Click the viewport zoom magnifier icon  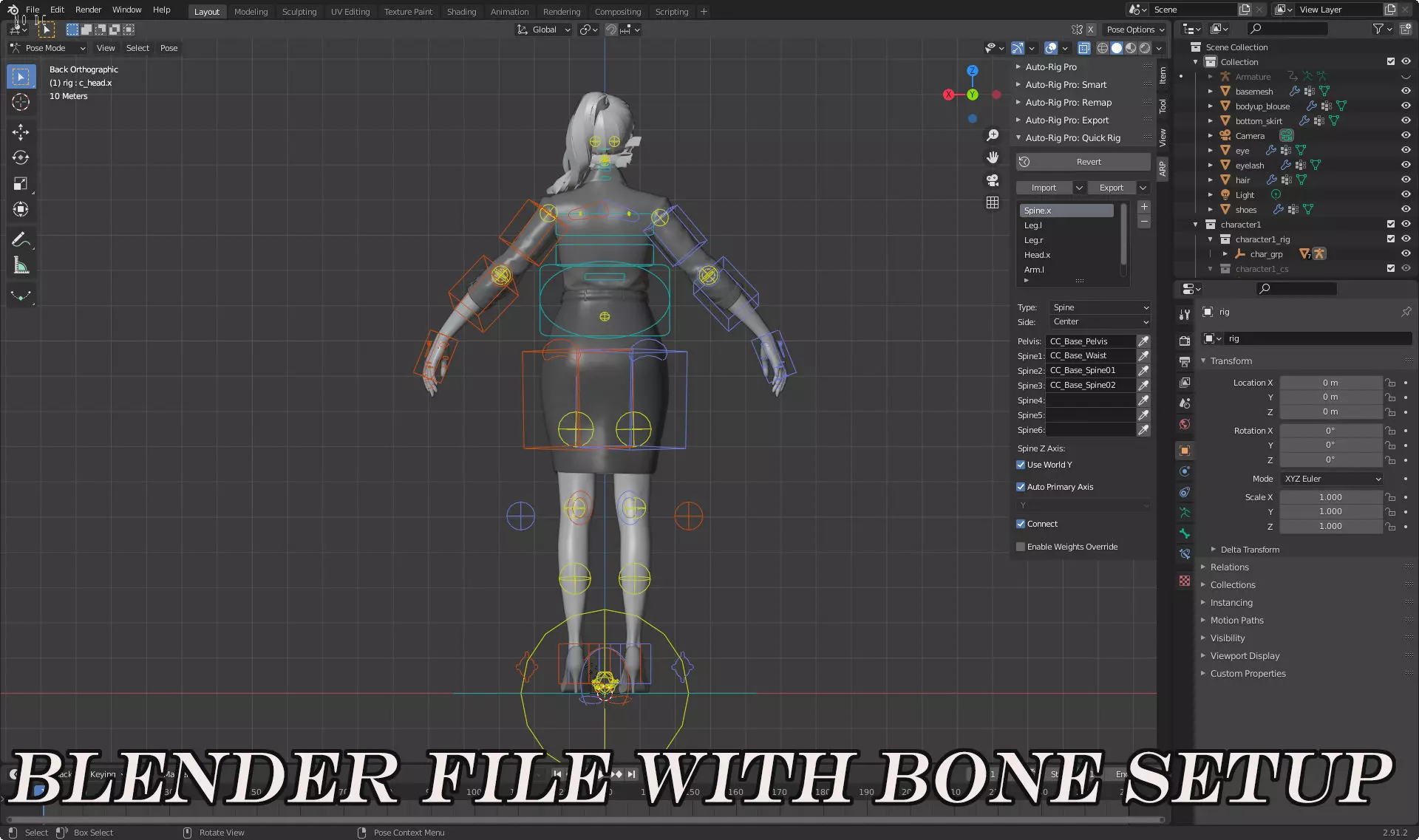coord(993,135)
